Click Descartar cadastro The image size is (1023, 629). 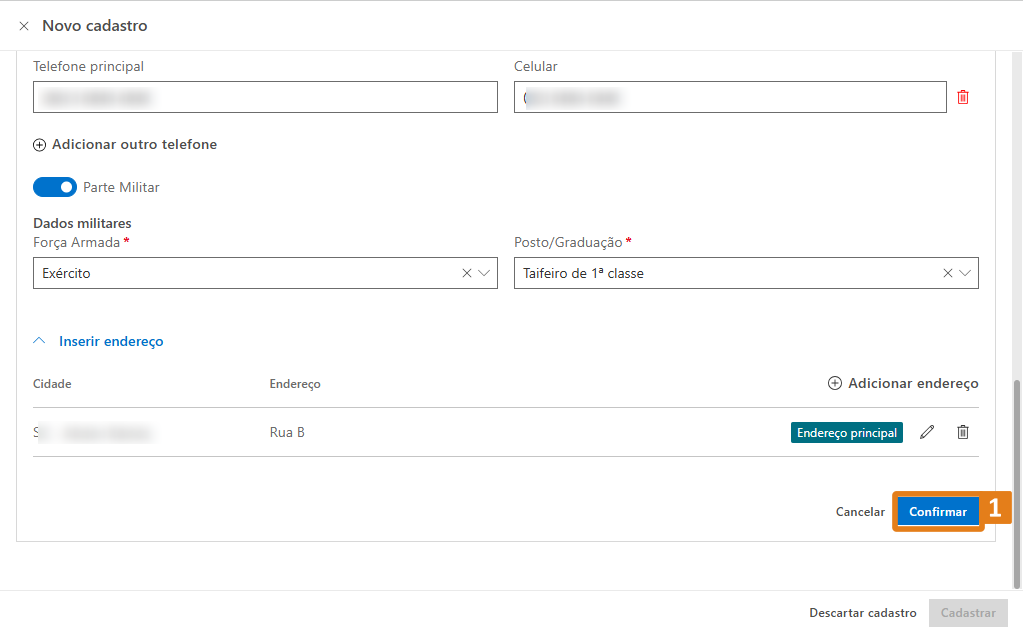(x=862, y=613)
